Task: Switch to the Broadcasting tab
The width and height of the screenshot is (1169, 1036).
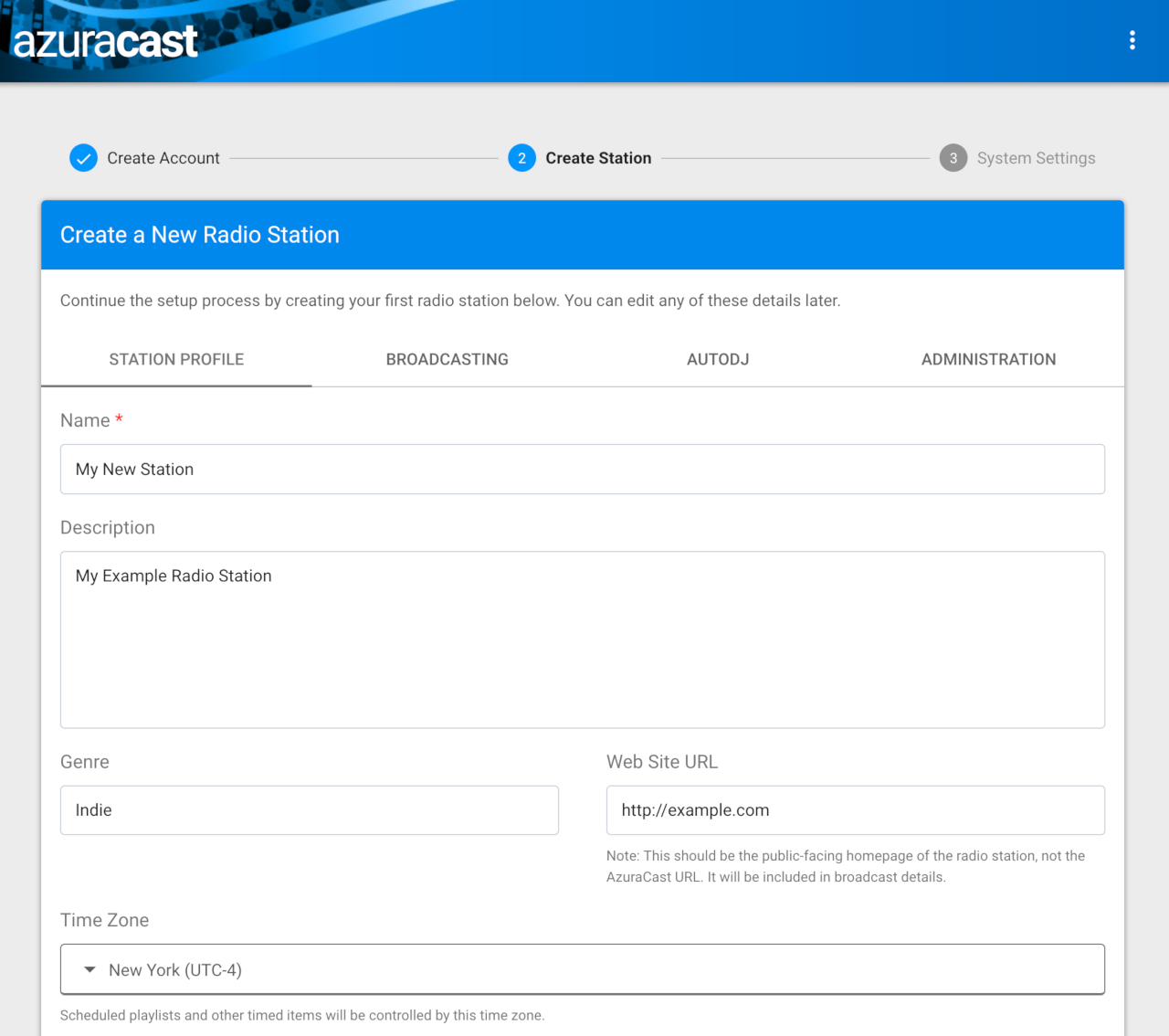Action: point(447,359)
